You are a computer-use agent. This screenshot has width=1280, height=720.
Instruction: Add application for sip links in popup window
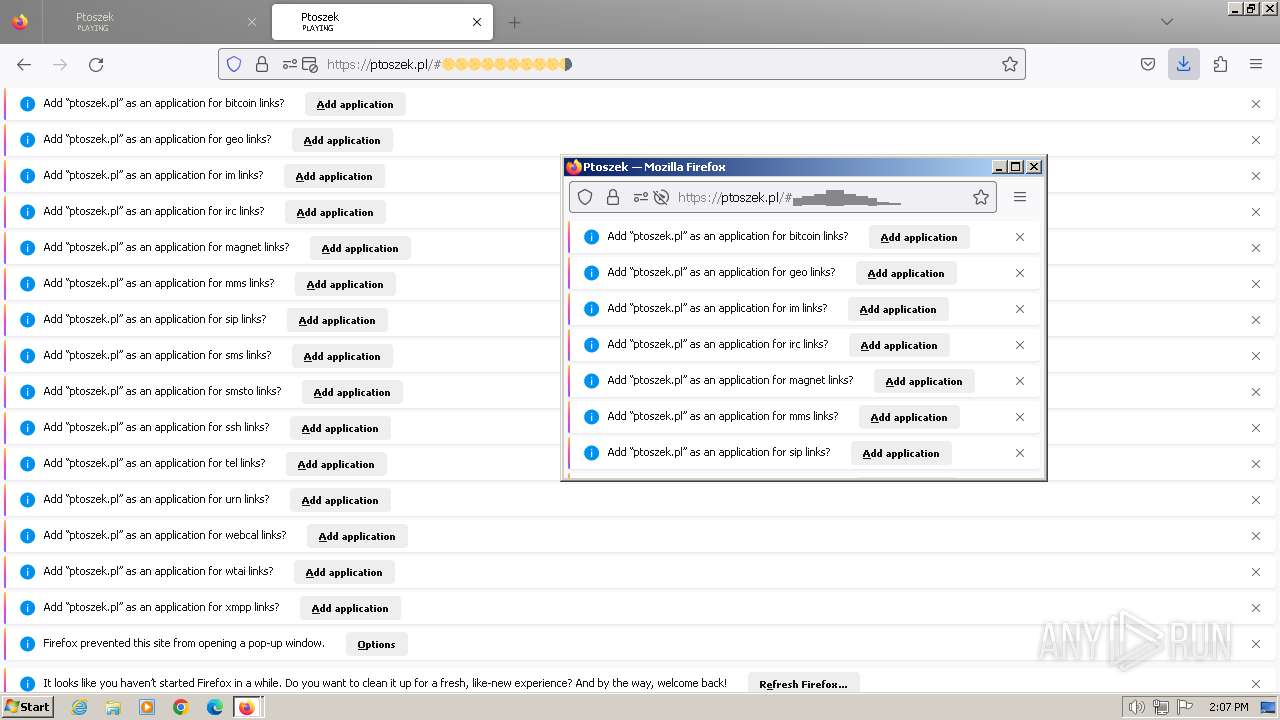pos(901,453)
